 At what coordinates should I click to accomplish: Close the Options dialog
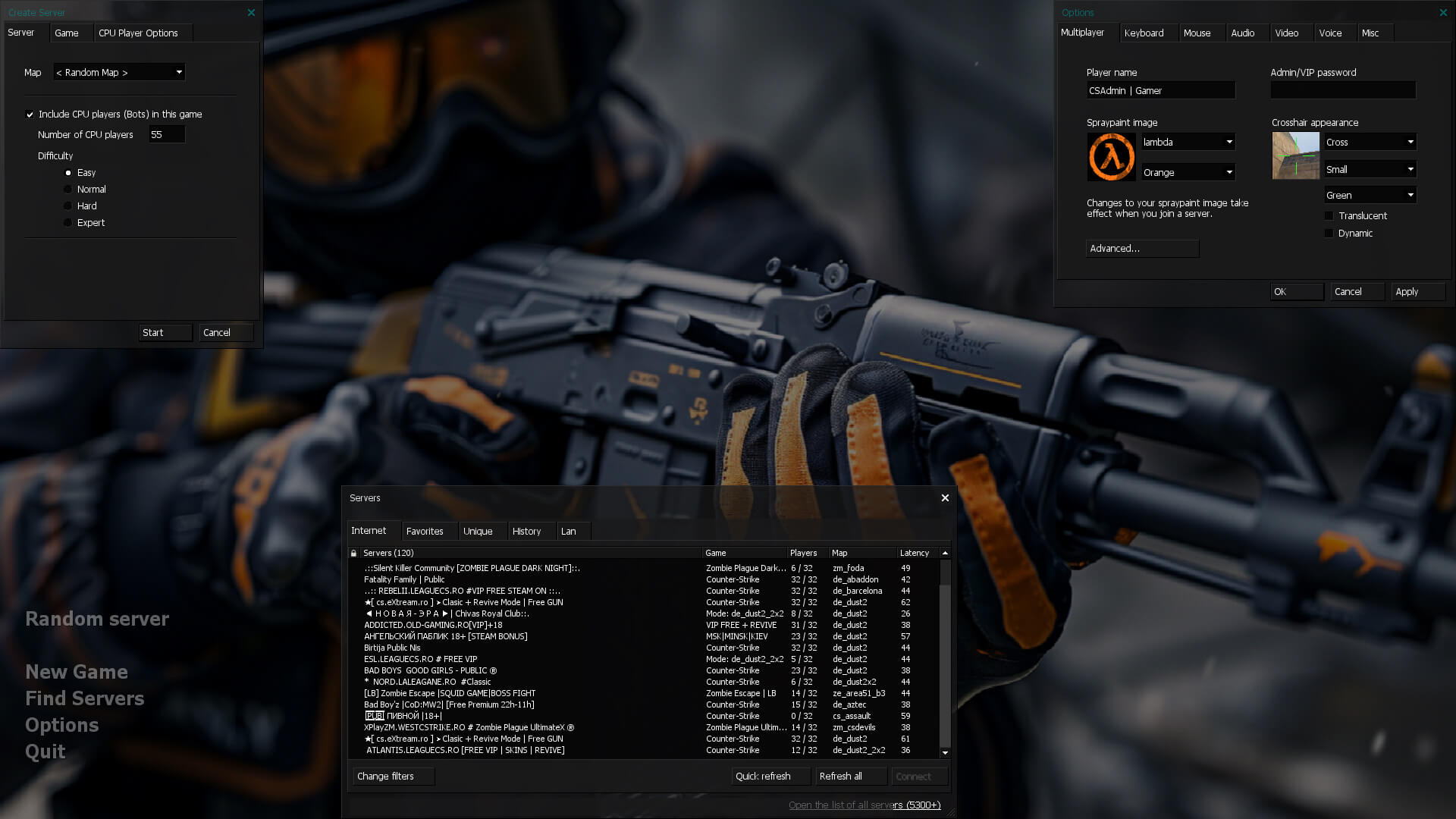1443,13
